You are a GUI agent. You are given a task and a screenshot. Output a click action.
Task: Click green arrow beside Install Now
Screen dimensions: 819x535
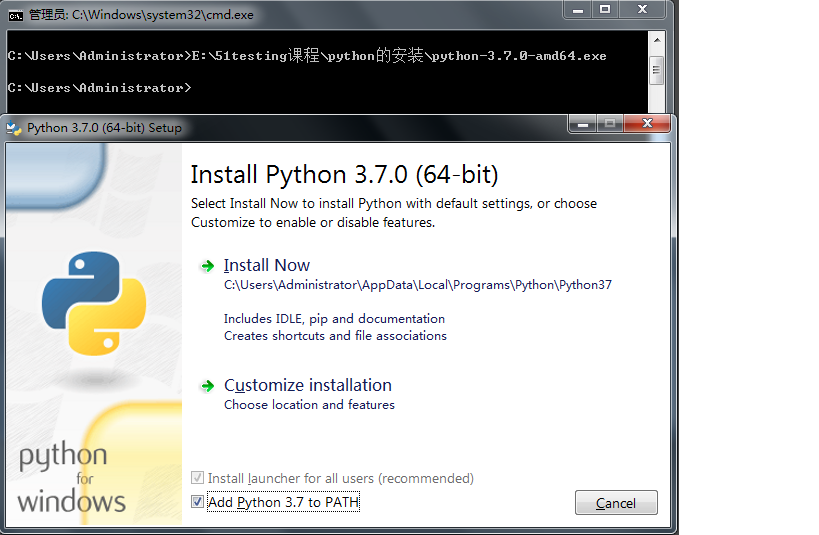(x=208, y=266)
